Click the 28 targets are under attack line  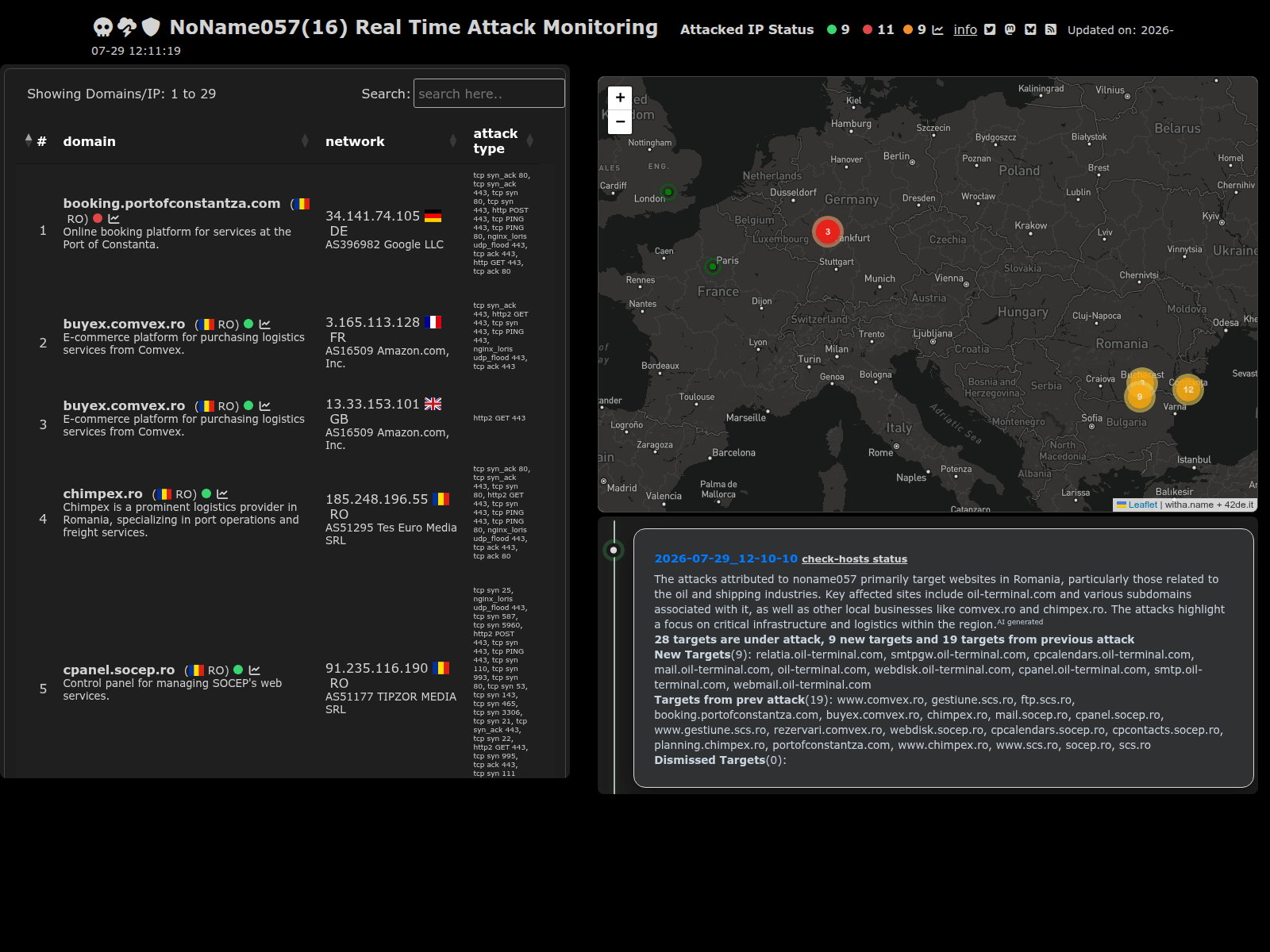pyautogui.click(x=894, y=639)
